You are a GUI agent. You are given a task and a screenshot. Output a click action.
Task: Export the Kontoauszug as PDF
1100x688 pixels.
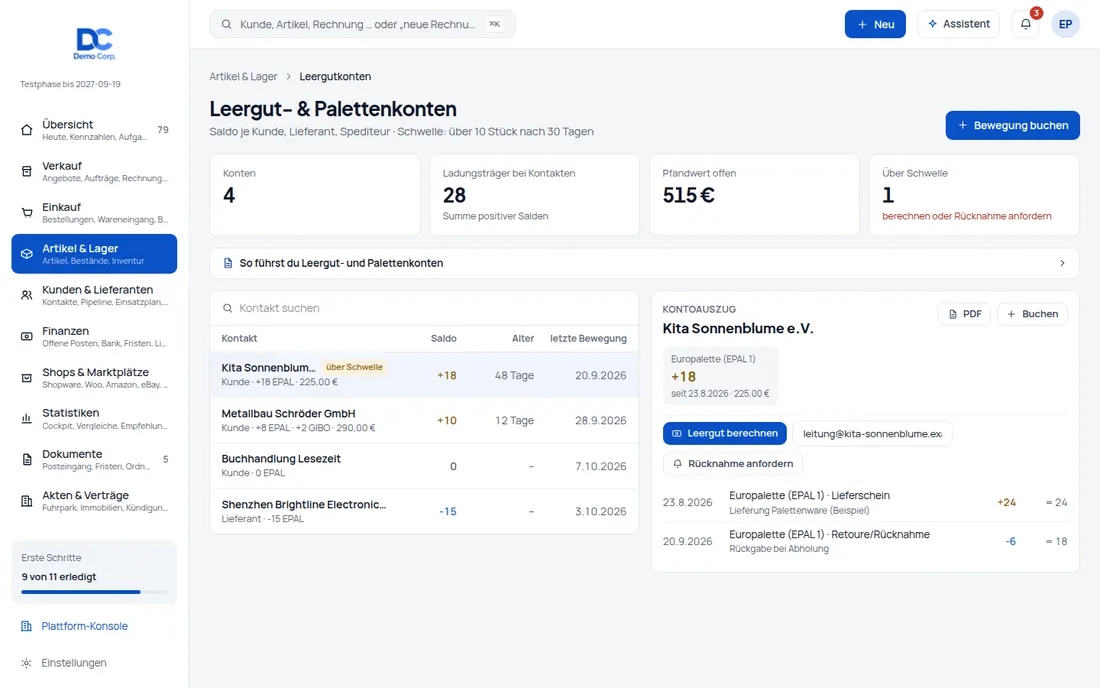click(964, 314)
